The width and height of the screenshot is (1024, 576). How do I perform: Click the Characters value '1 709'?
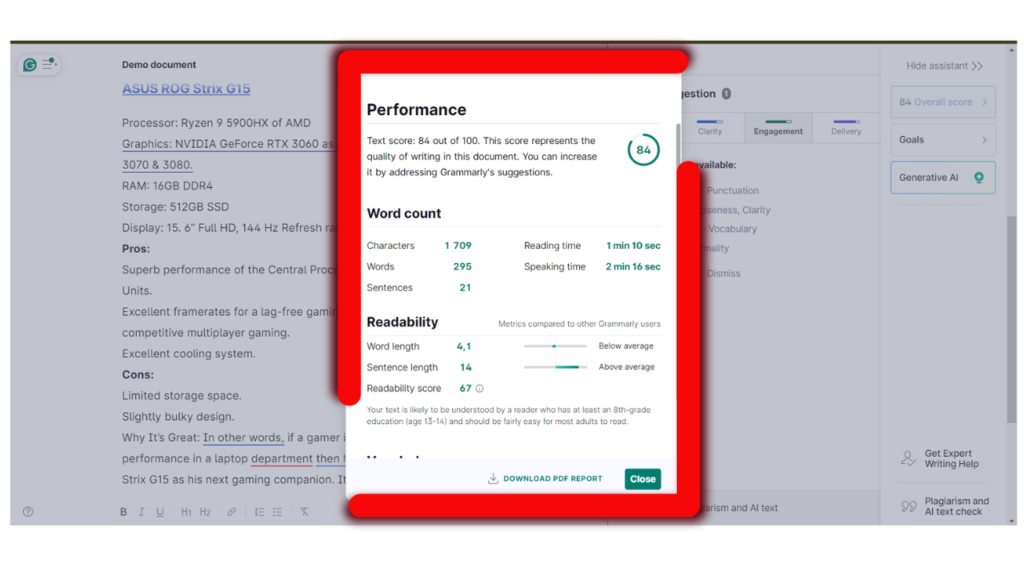click(458, 246)
